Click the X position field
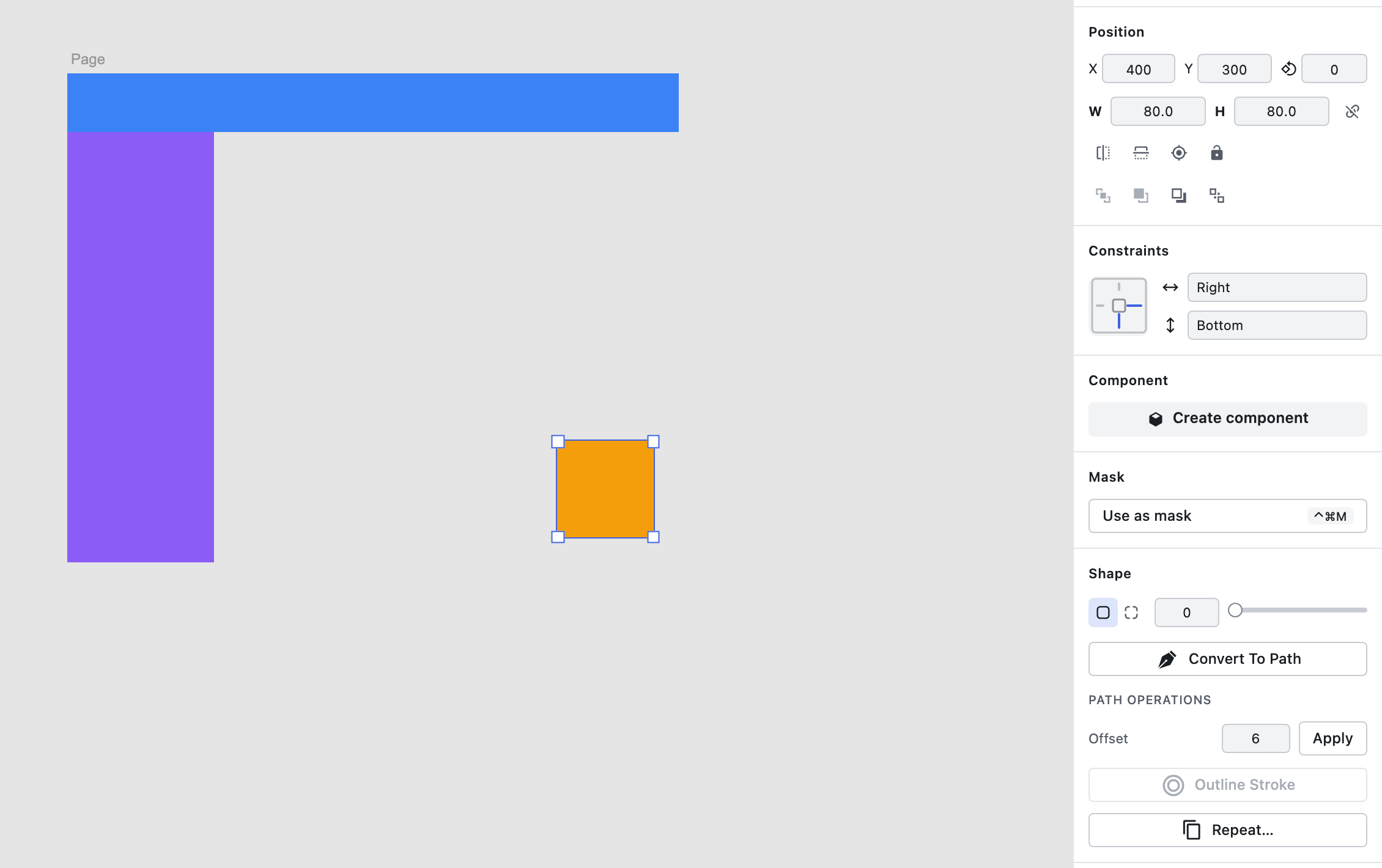 pos(1138,69)
